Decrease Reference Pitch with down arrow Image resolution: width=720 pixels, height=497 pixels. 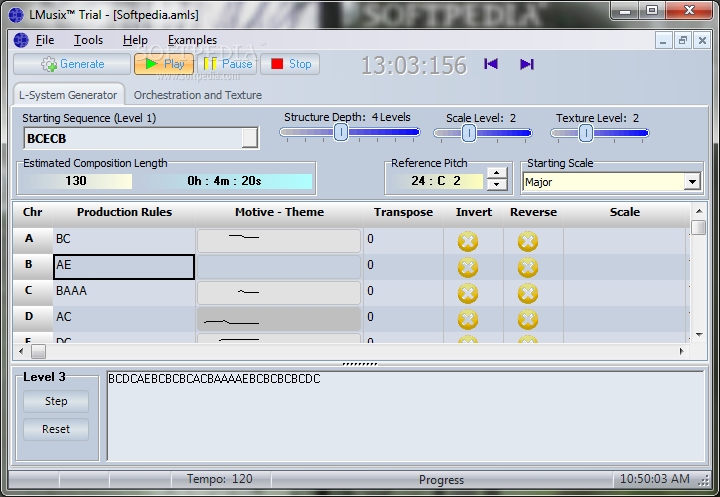[x=496, y=184]
